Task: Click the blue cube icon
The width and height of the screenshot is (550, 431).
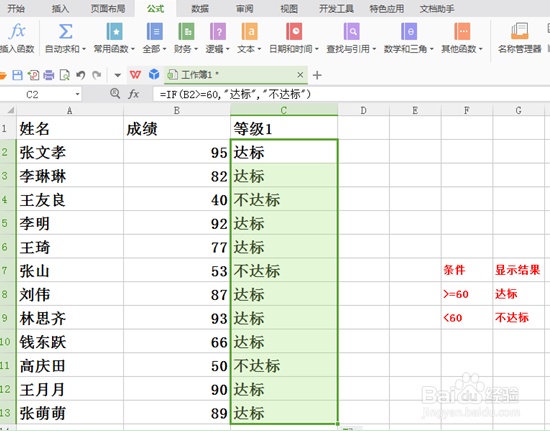Action: (x=154, y=74)
